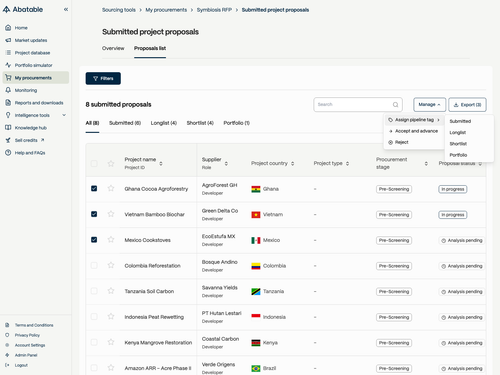Star the Ghana Cocoa Agroforestry project
This screenshot has width=500, height=375.
(x=111, y=188)
